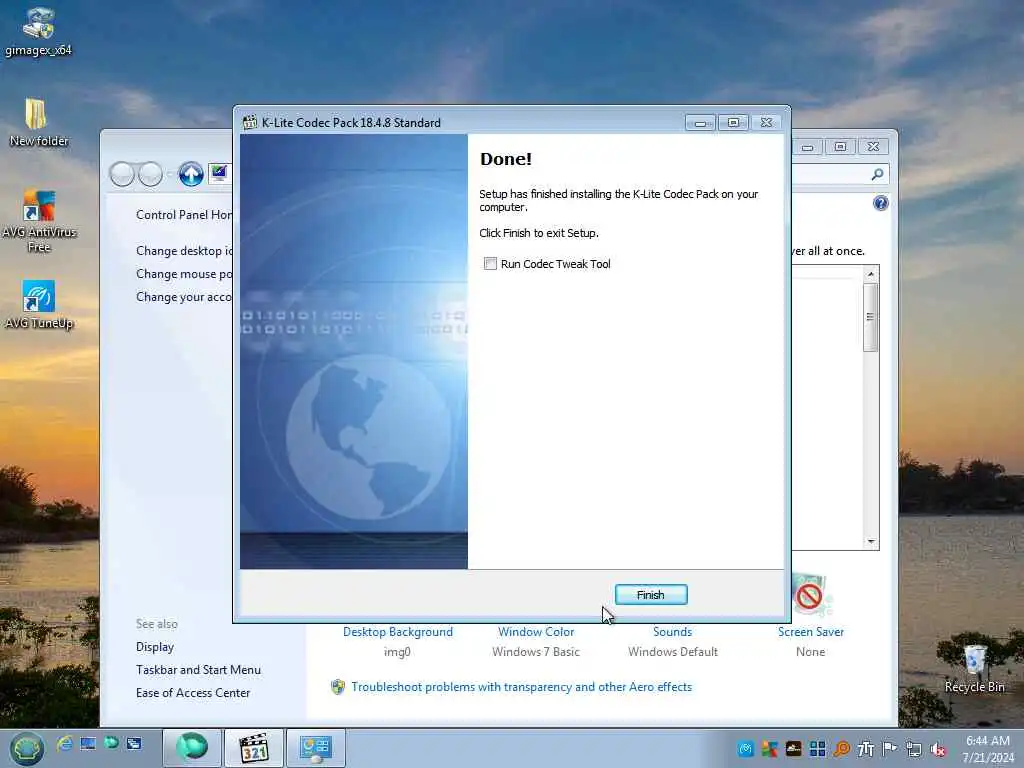The width and height of the screenshot is (1024, 768).
Task: Launch AVG AntiVirus Free from the desktop
Action: [x=39, y=220]
